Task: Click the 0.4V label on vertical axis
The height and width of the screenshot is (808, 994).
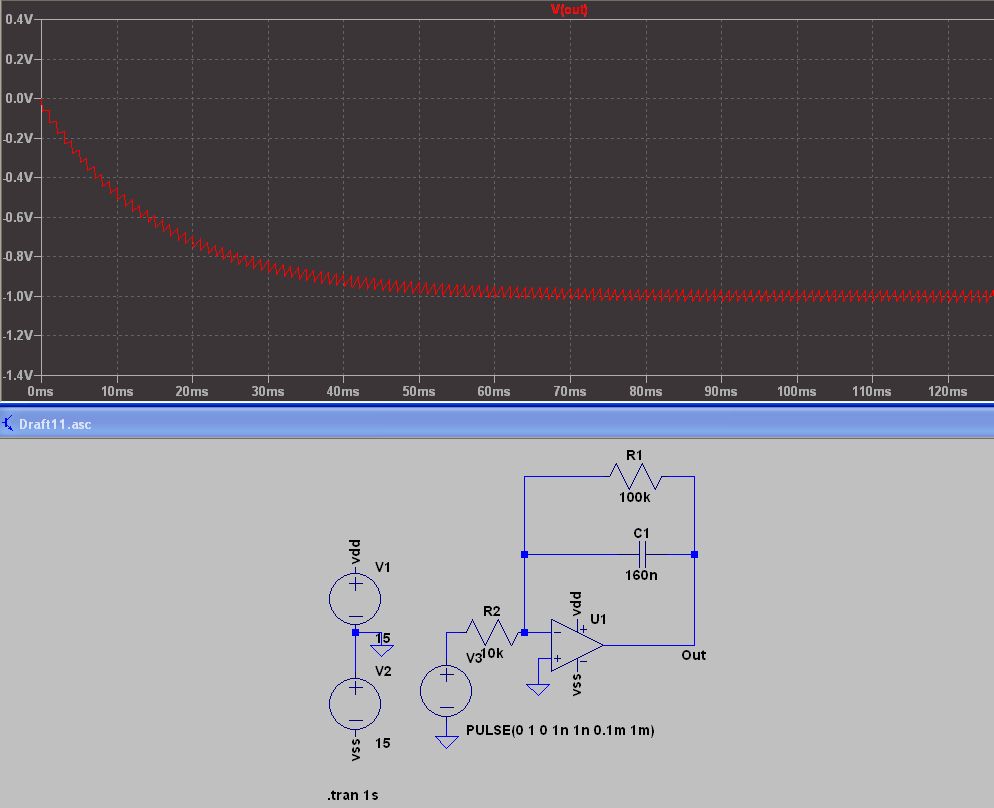Action: [19, 20]
